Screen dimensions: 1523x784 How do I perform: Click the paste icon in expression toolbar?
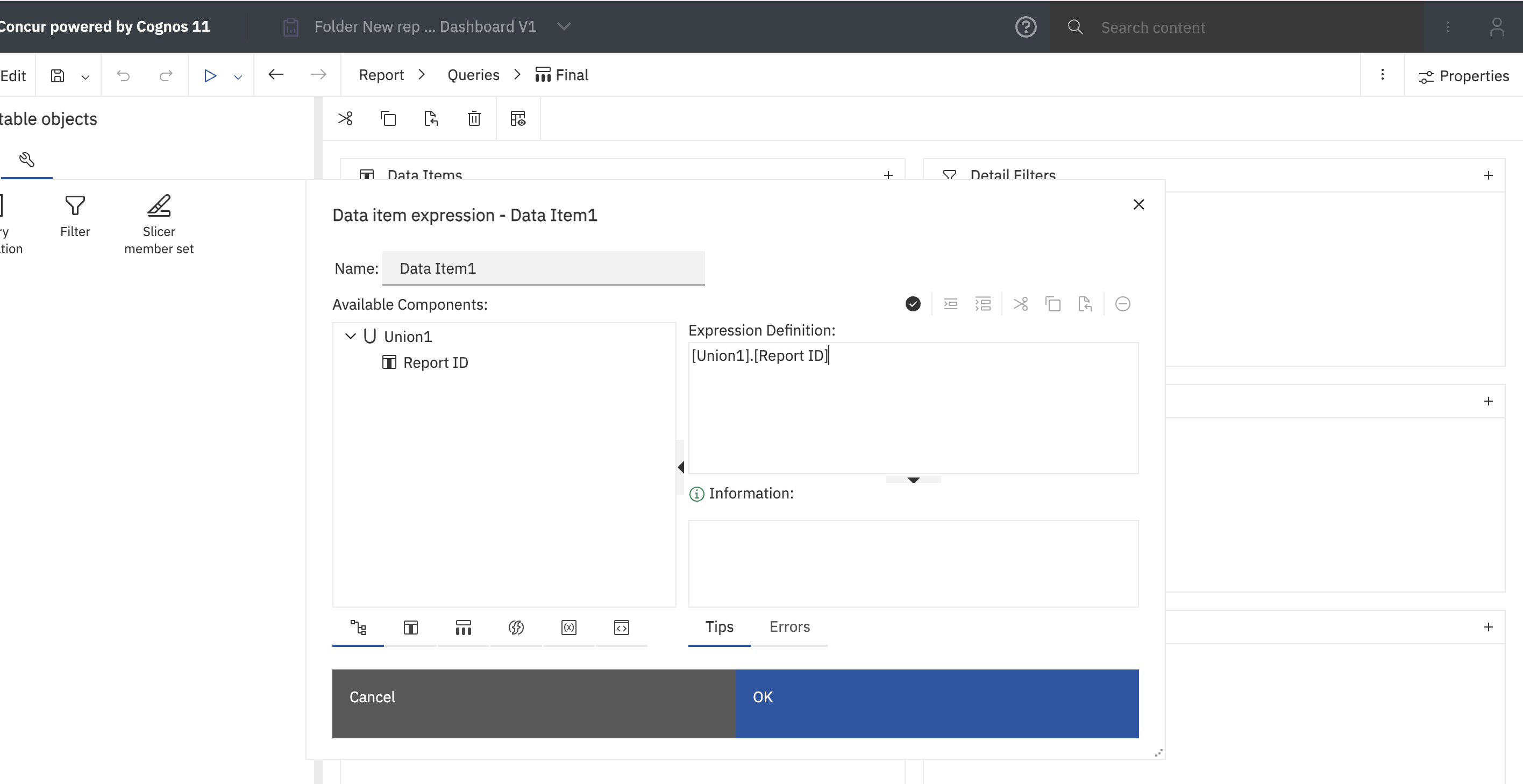pyautogui.click(x=1085, y=304)
